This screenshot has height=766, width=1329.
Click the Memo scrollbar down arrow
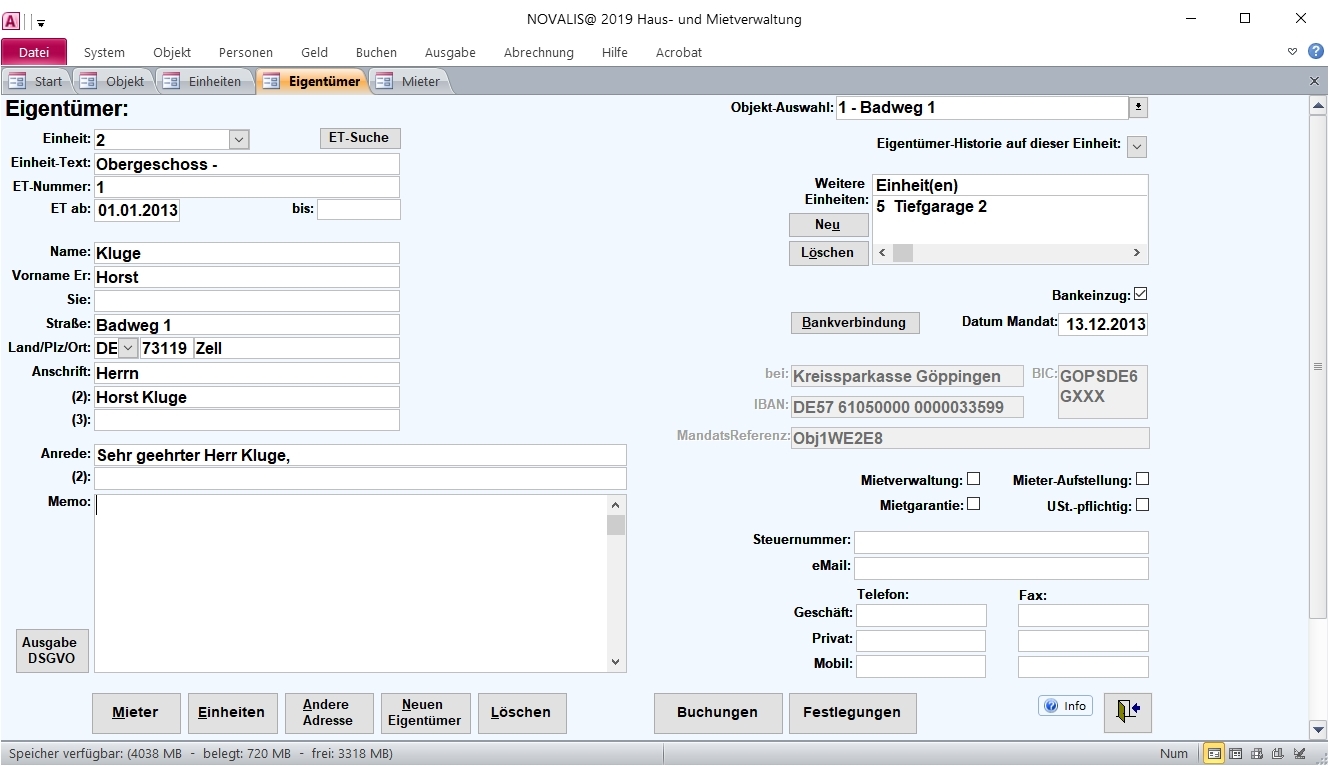[x=615, y=661]
